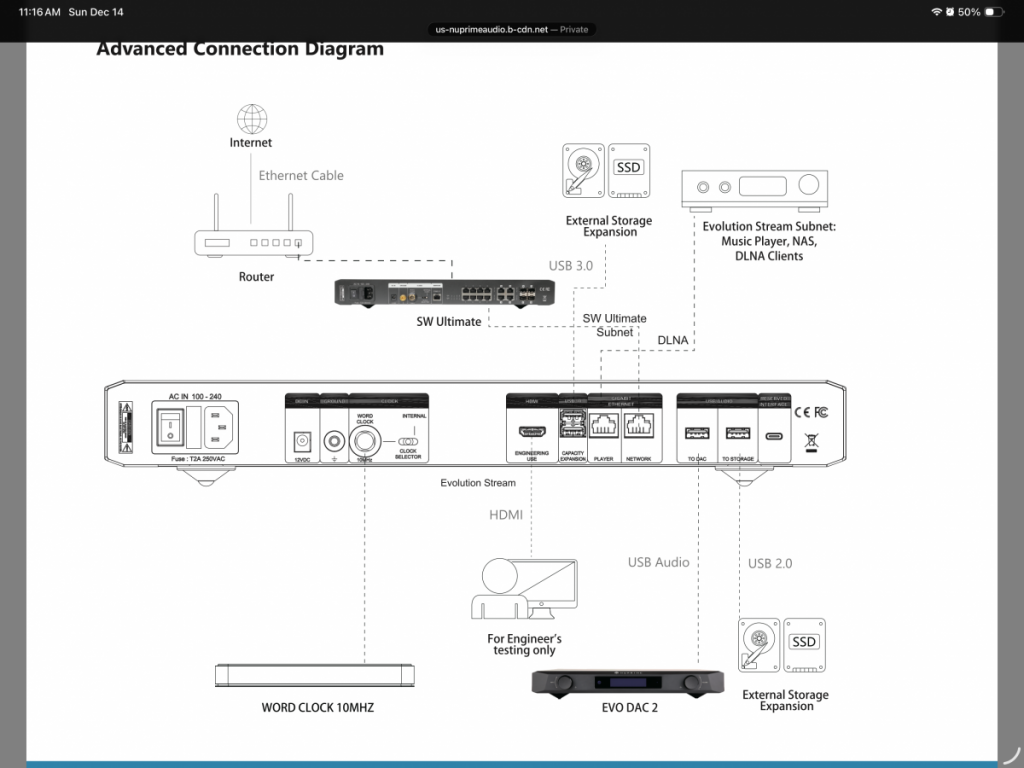
Task: Click the To Storage USB port
Action: (735, 433)
